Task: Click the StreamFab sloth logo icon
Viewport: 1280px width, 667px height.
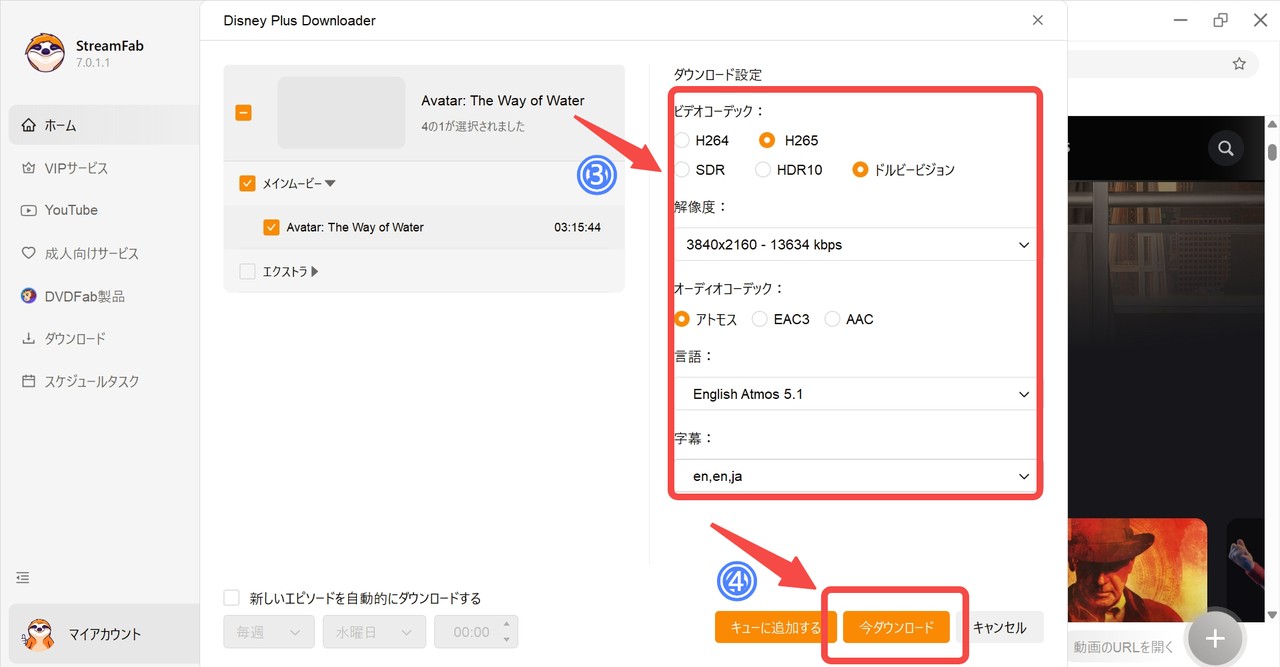Action: (x=45, y=53)
